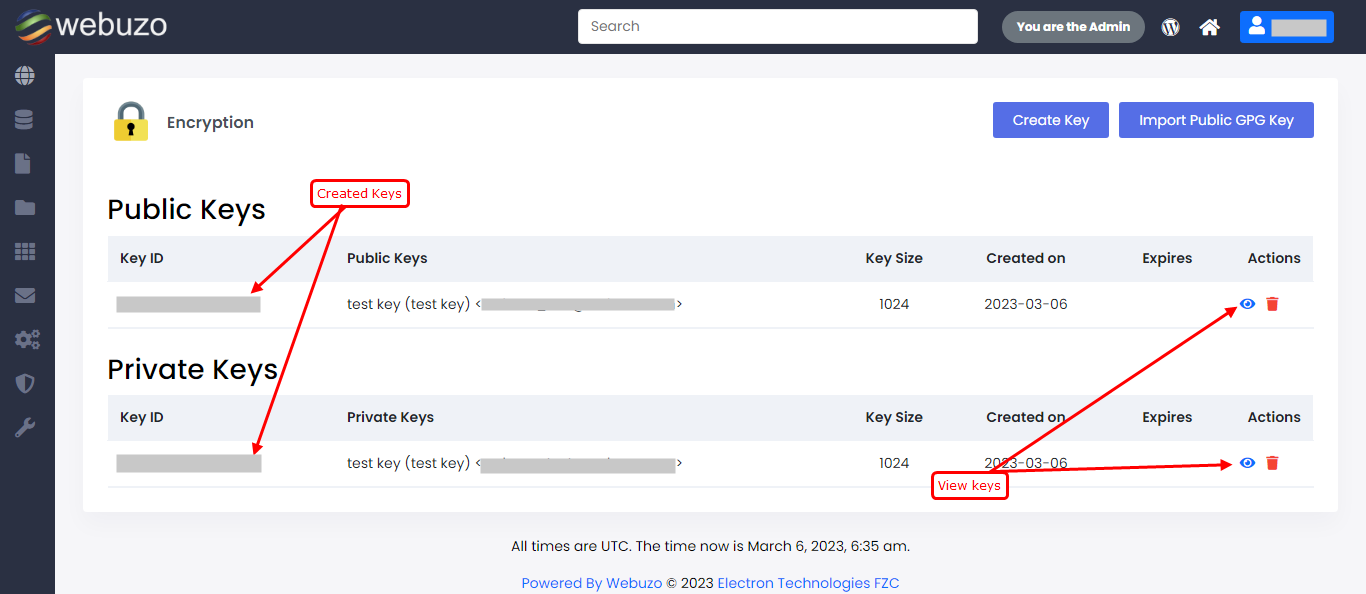Click the gears settings icon in the sidebar

point(27,340)
